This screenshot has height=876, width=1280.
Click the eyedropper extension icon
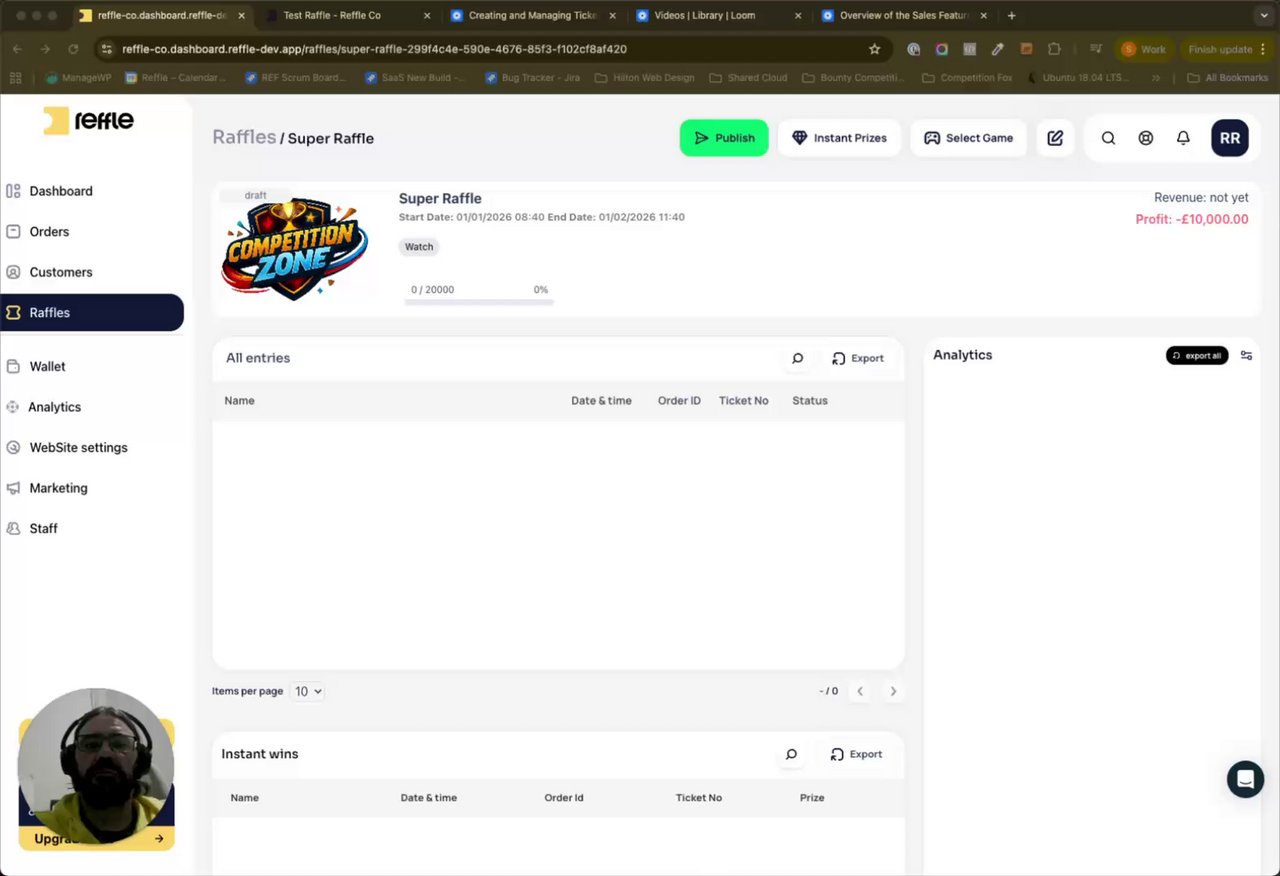pos(997,49)
